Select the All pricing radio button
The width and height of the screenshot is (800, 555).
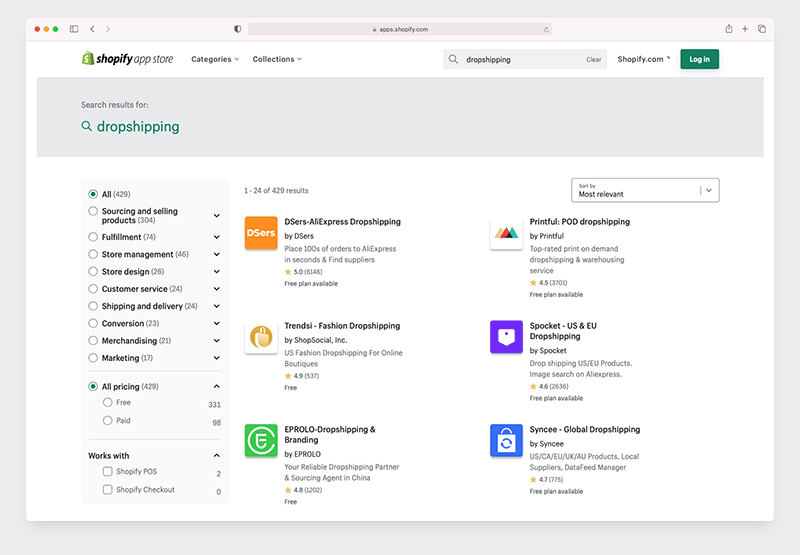93,387
